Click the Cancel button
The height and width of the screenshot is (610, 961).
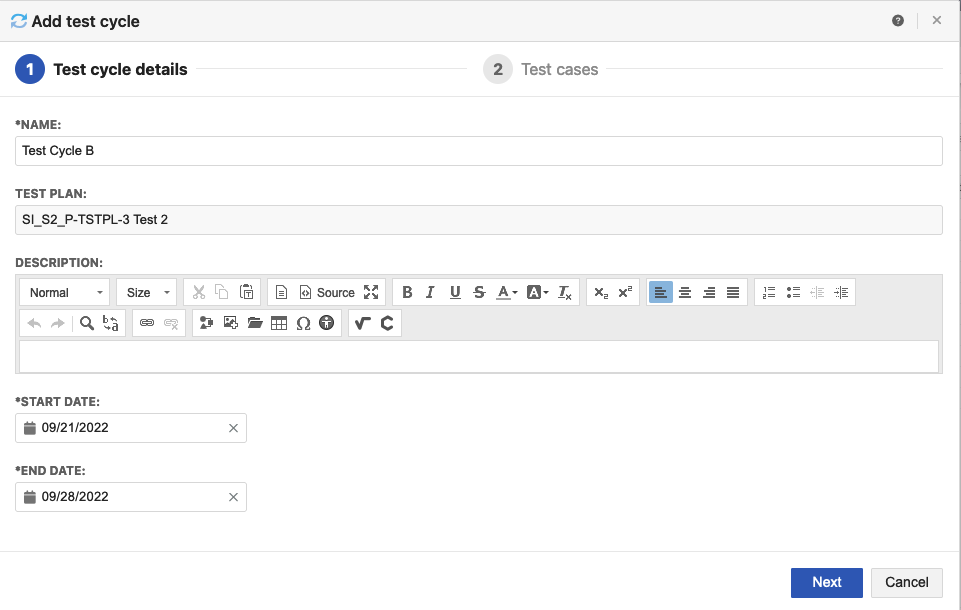tap(906, 582)
